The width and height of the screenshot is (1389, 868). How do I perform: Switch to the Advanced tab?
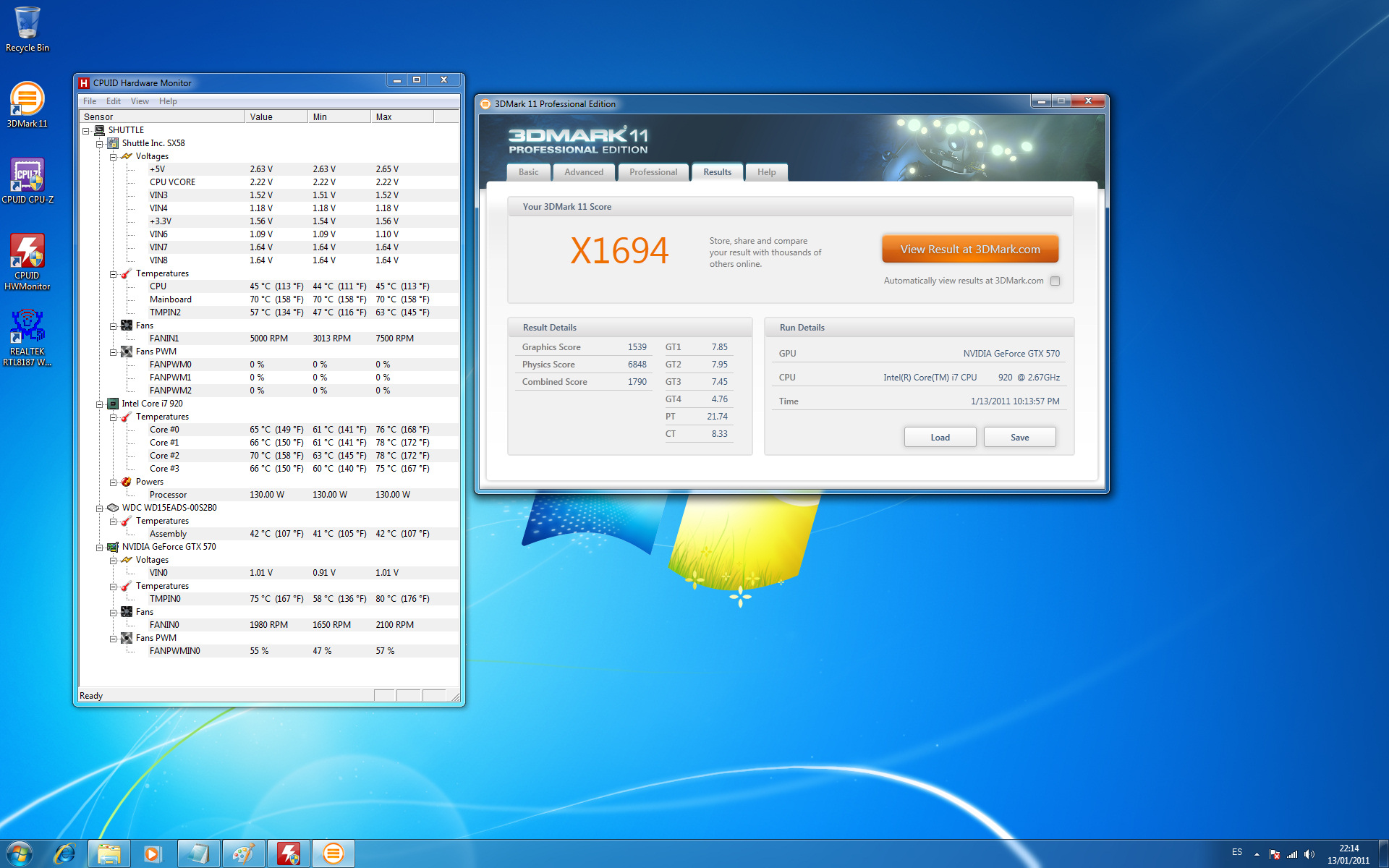pyautogui.click(x=583, y=172)
